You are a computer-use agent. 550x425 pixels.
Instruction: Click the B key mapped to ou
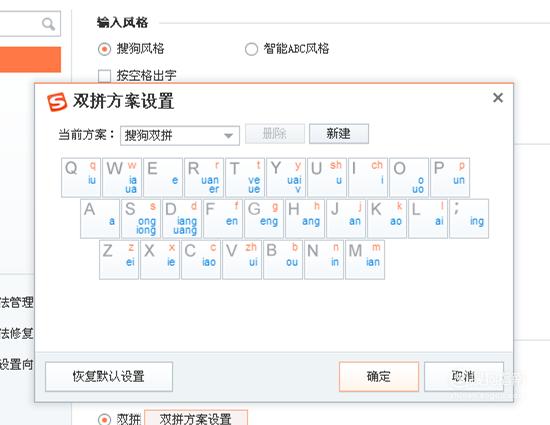(x=283, y=260)
